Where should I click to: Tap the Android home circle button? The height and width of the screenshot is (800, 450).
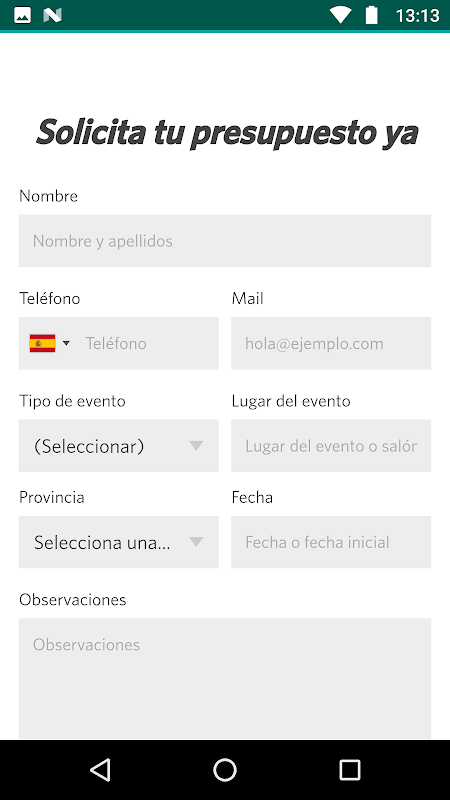[225, 769]
